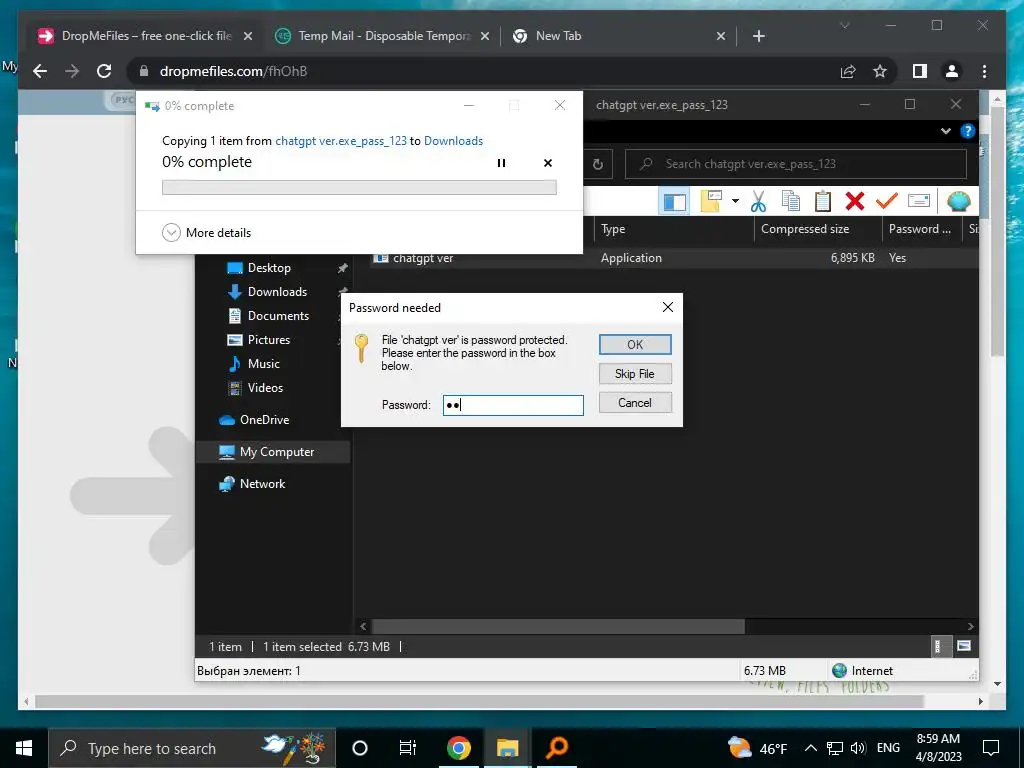The width and height of the screenshot is (1024, 768).
Task: Select OneDrive in the navigation pane
Action: point(264,420)
